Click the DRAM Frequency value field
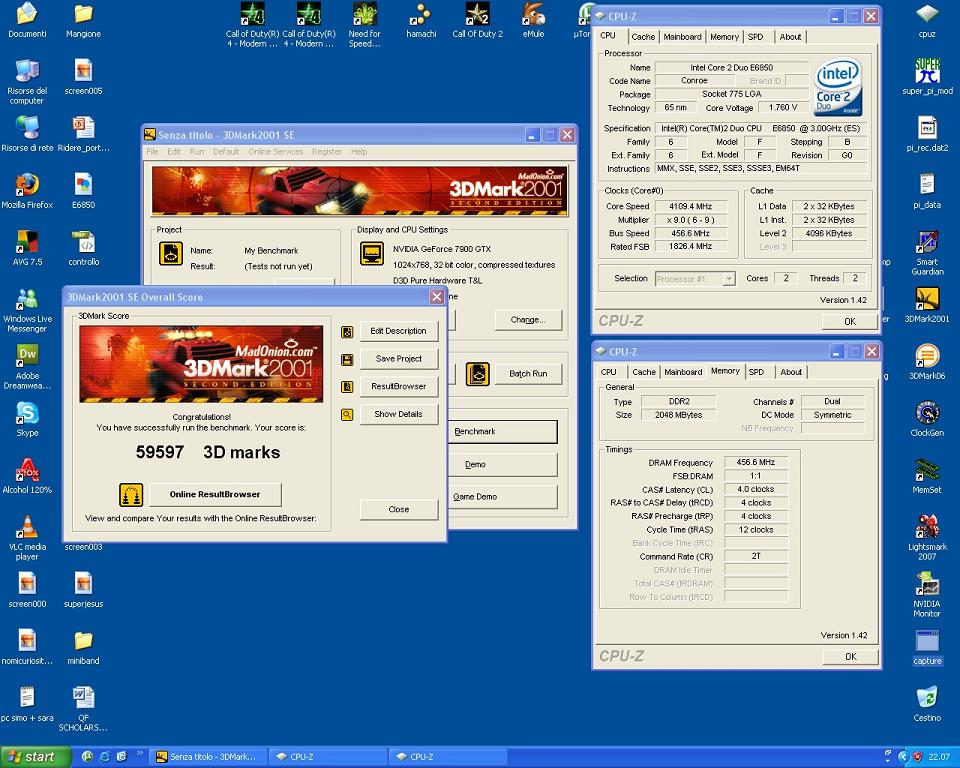Screen dimensions: 960x768 [756, 462]
